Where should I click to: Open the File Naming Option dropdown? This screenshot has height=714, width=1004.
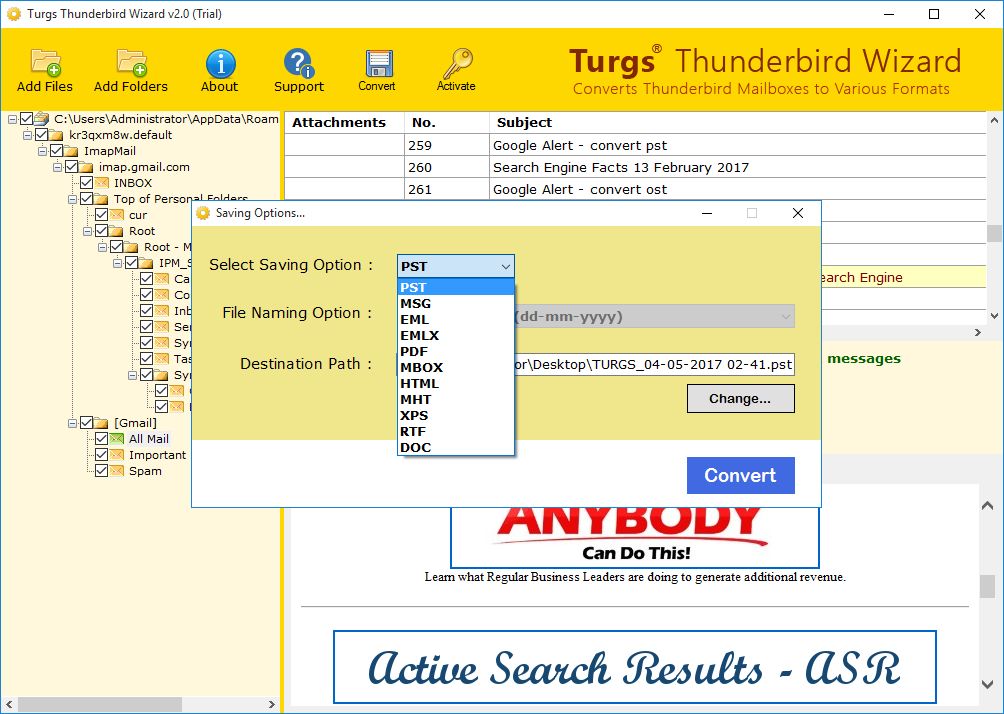coord(654,316)
